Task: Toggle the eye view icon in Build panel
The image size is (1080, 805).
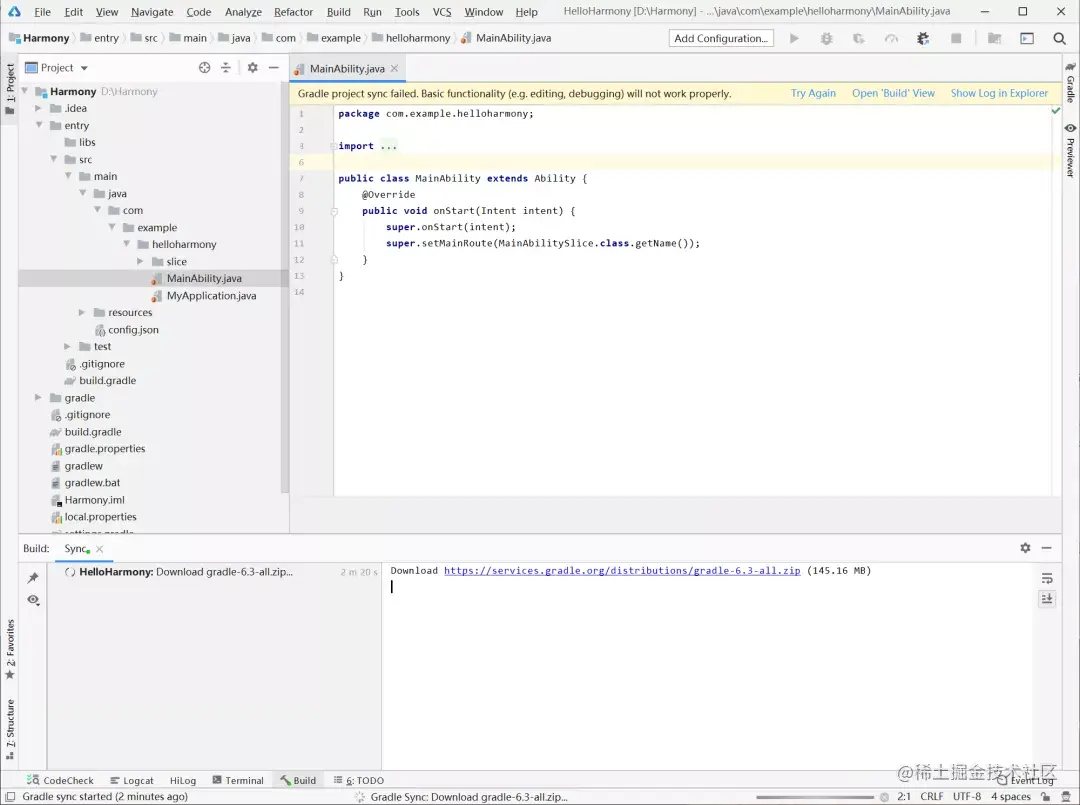Action: tap(32, 600)
